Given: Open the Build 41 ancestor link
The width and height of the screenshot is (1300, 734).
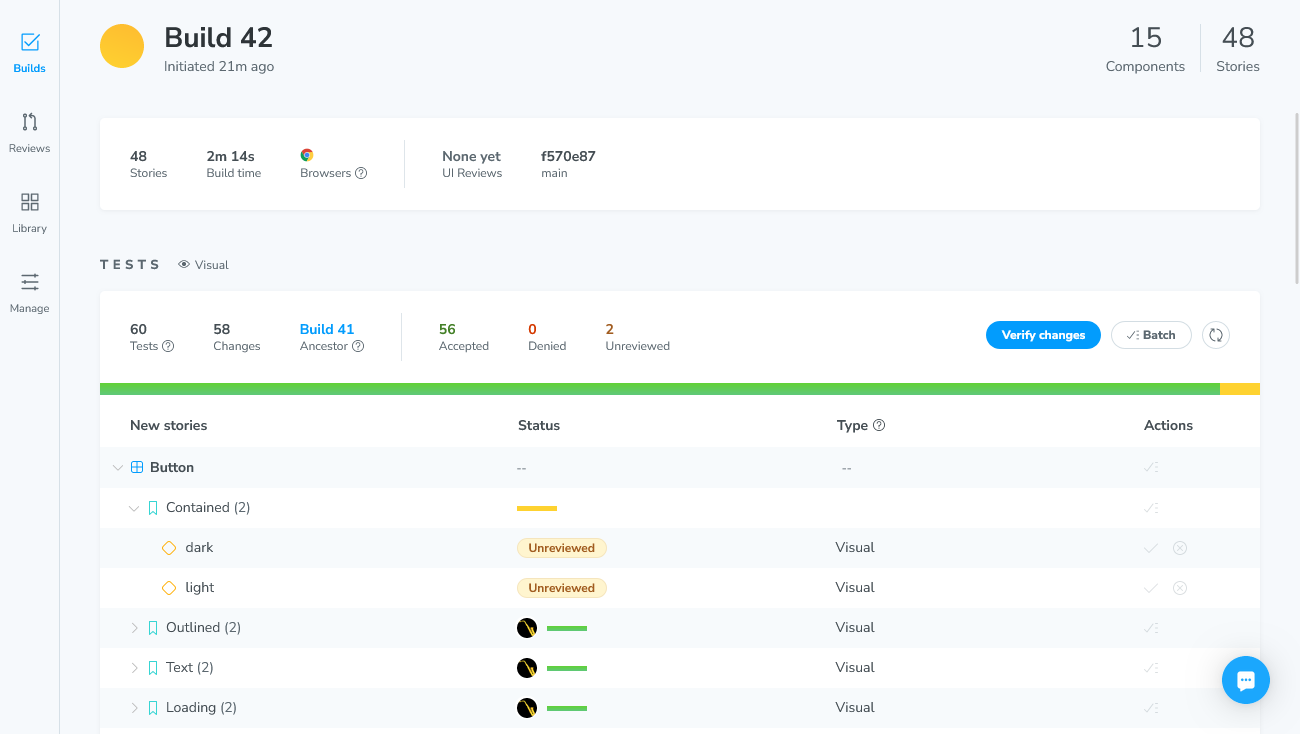Looking at the screenshot, I should tap(327, 329).
